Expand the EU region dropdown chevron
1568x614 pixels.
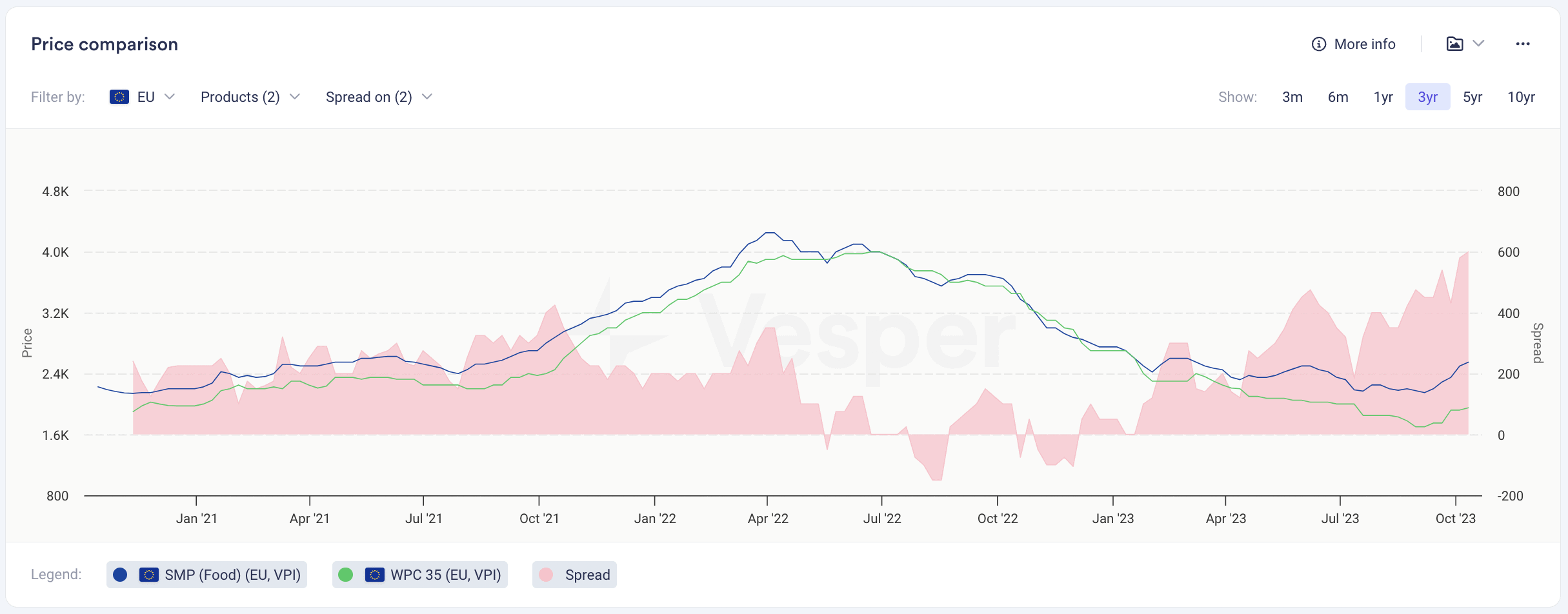170,97
